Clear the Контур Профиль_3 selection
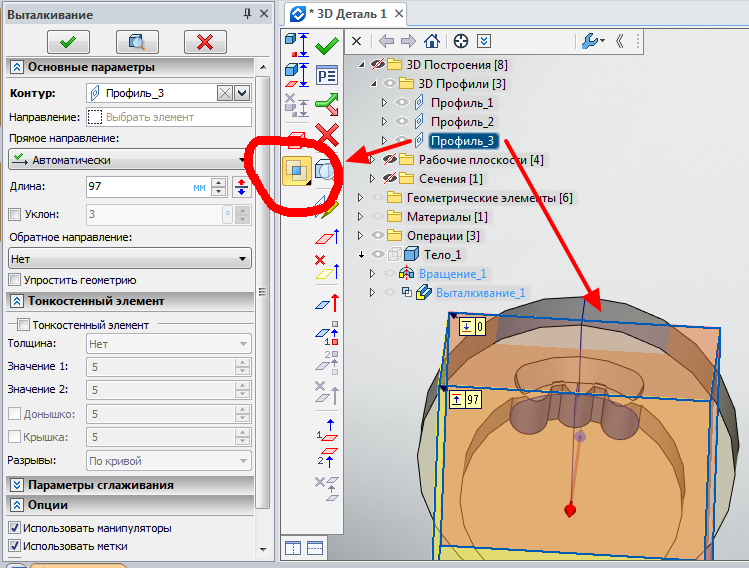The height and width of the screenshot is (568, 749). click(x=225, y=93)
